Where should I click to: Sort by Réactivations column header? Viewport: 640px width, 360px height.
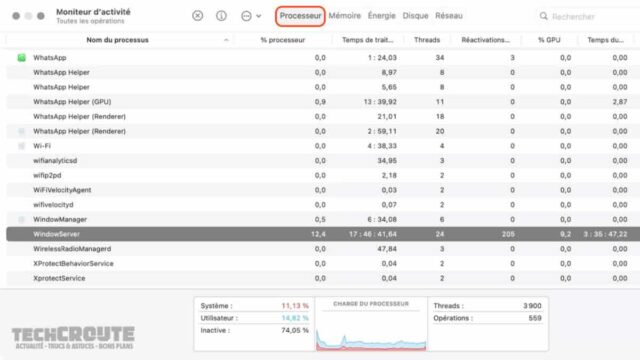click(485, 40)
